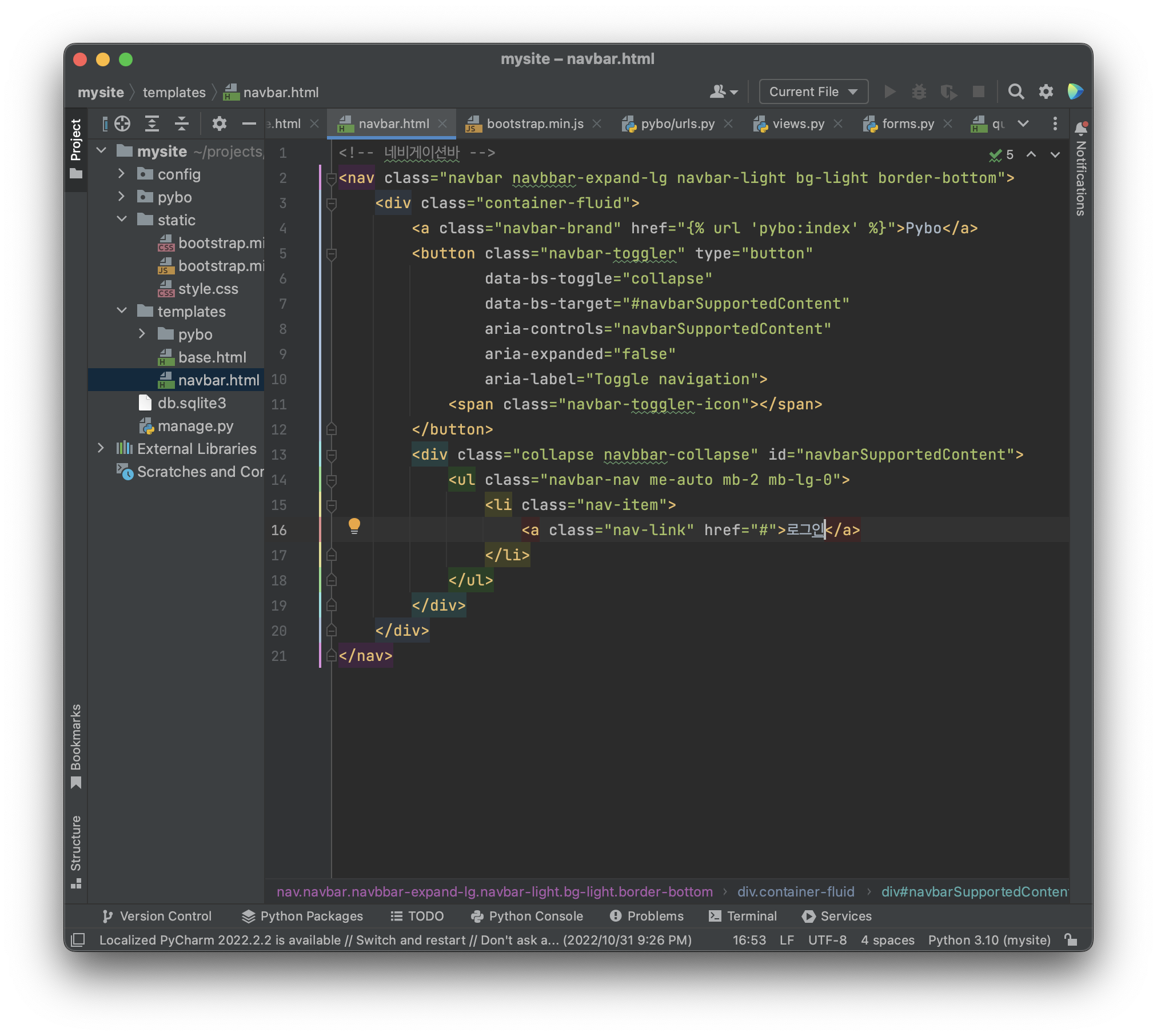Expand the config folder in project tree

point(121,174)
